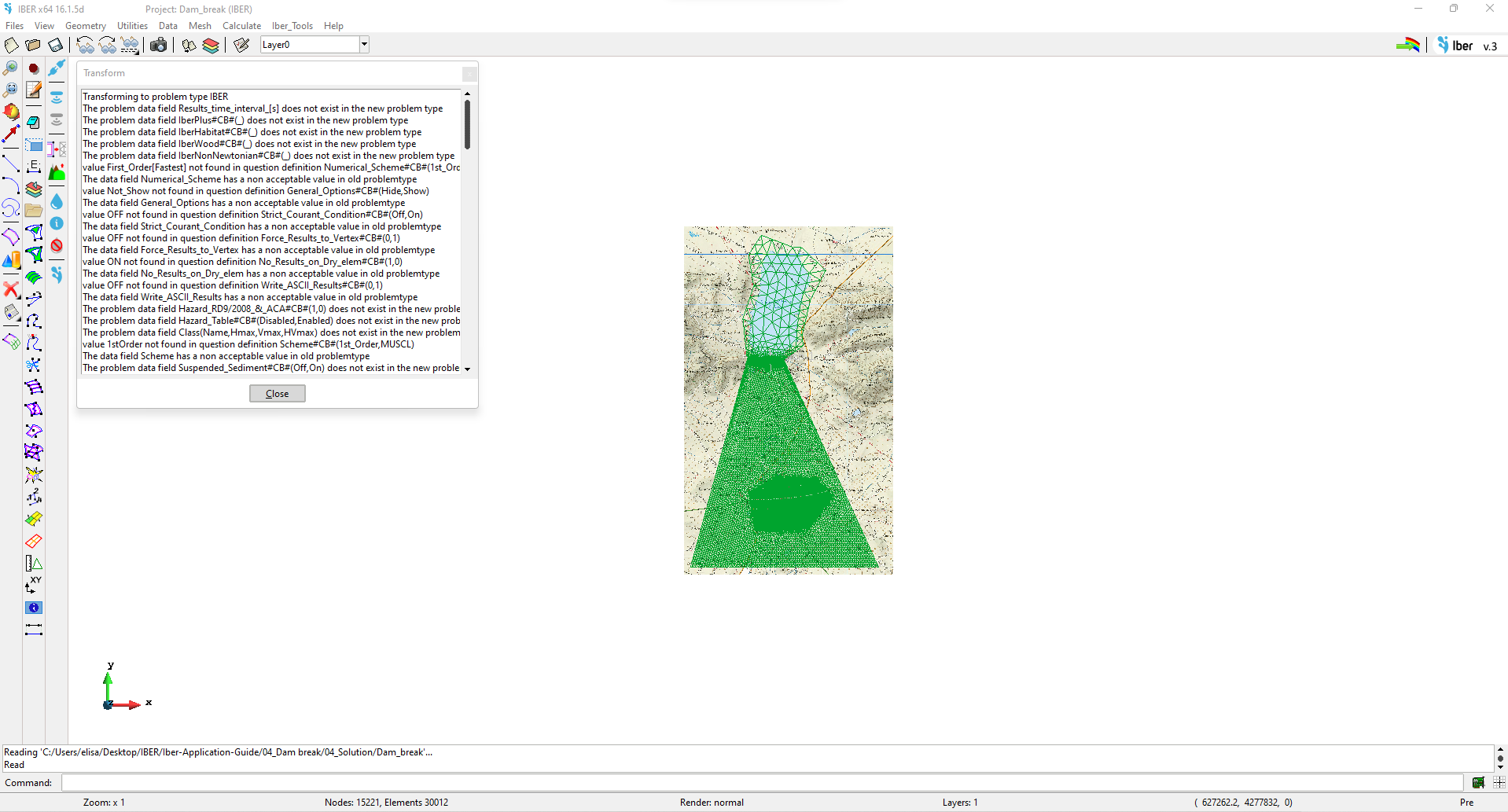Click the ruler and triangle measure icon
1508x812 pixels.
[x=34, y=564]
